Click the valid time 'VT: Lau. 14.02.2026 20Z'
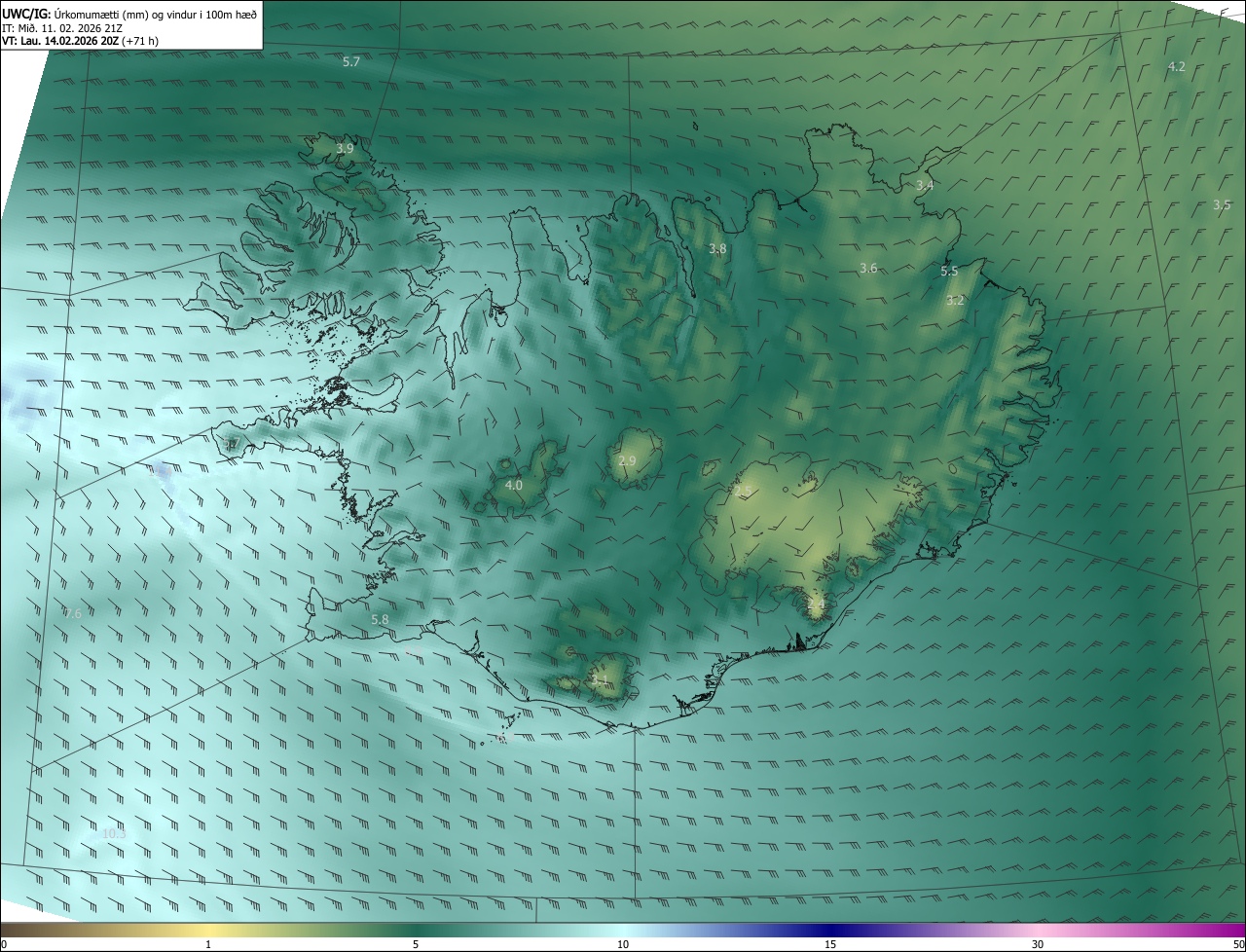The image size is (1246, 952). (x=60, y=41)
